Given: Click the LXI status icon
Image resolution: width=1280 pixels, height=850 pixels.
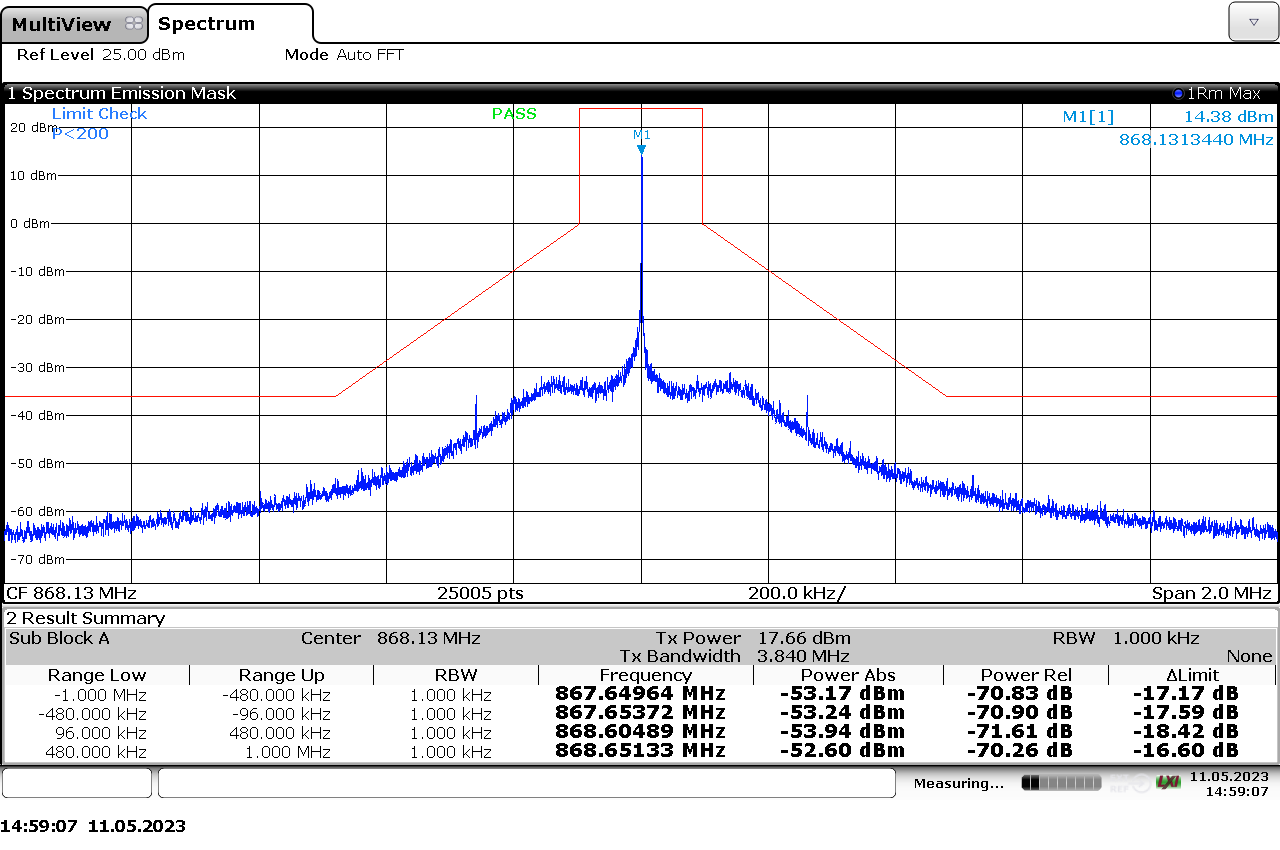Looking at the screenshot, I should point(1167,782).
